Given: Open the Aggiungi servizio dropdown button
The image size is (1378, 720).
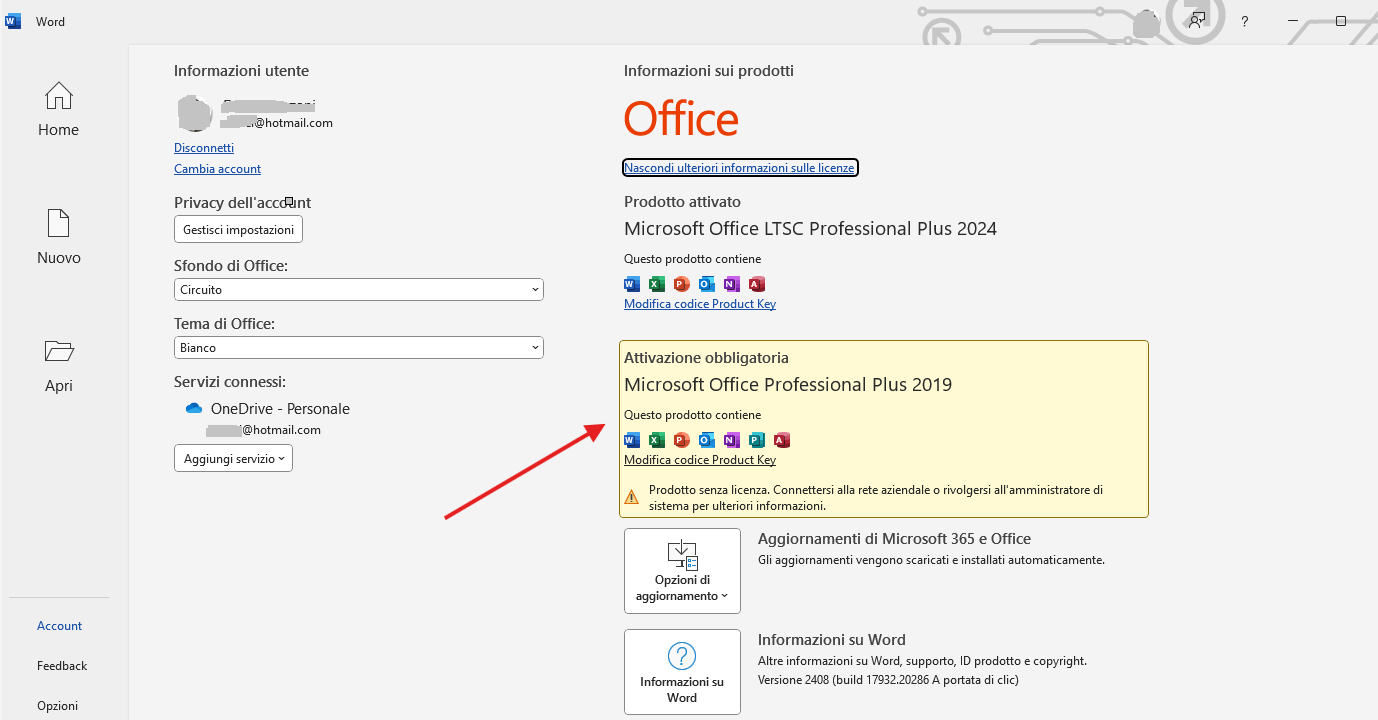Looking at the screenshot, I should (x=233, y=458).
